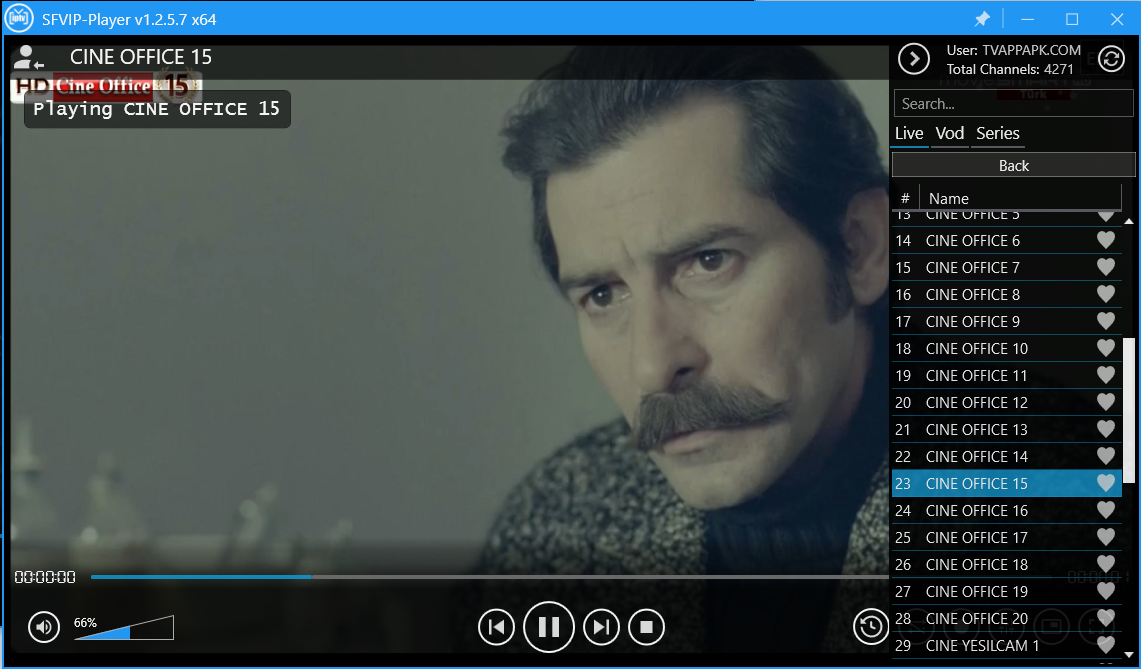Mute audio with the speaker icon

coord(43,627)
